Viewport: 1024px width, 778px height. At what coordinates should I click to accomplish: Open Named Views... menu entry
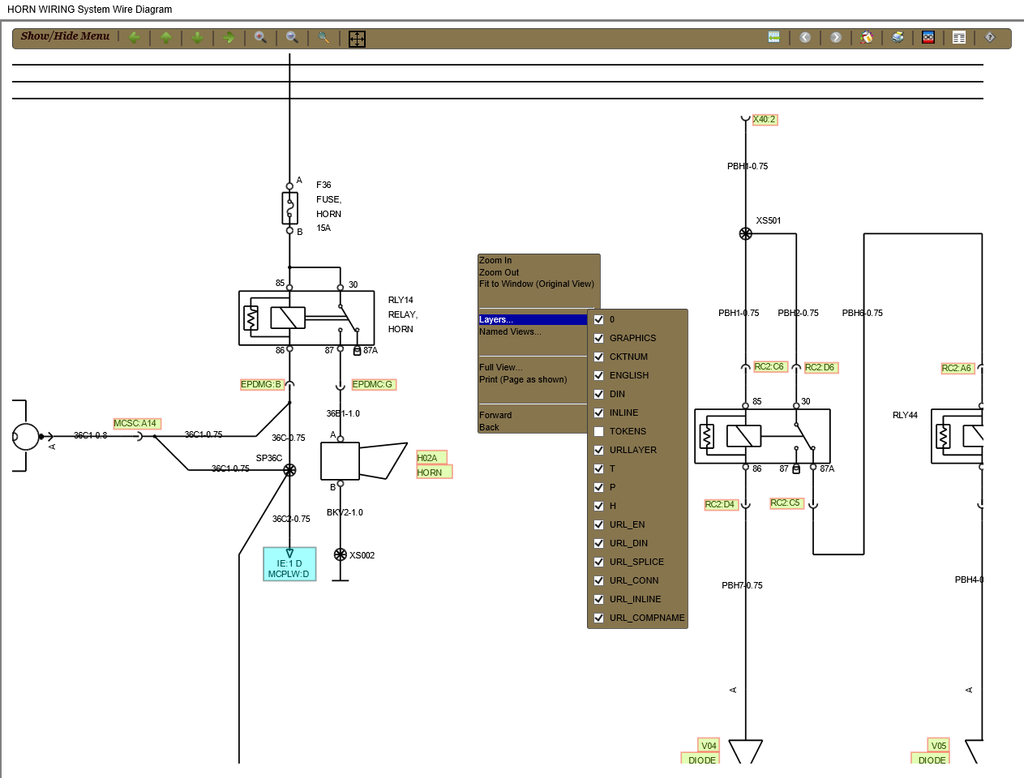pyautogui.click(x=510, y=332)
